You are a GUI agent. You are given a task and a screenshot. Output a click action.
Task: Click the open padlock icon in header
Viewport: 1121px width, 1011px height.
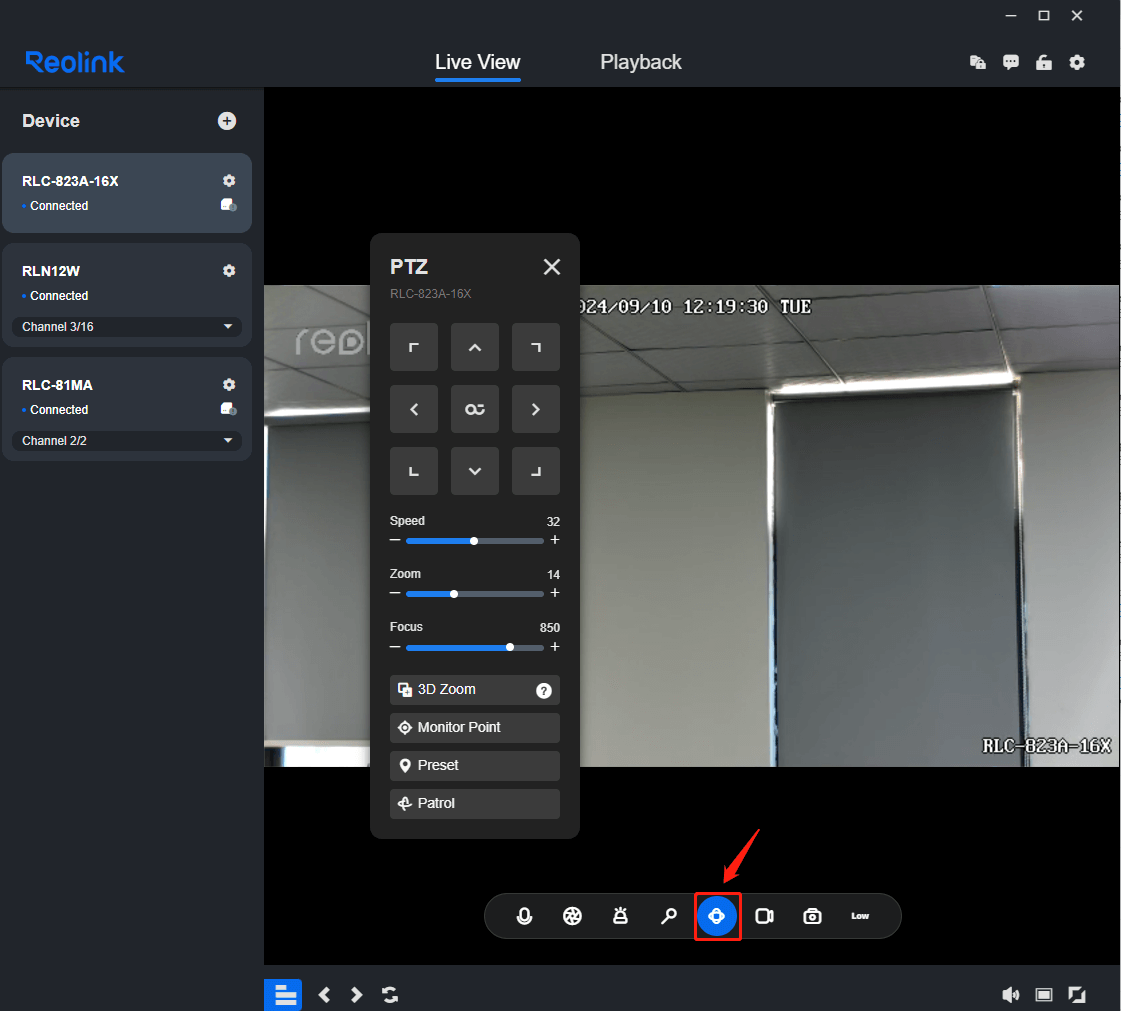[x=1044, y=62]
